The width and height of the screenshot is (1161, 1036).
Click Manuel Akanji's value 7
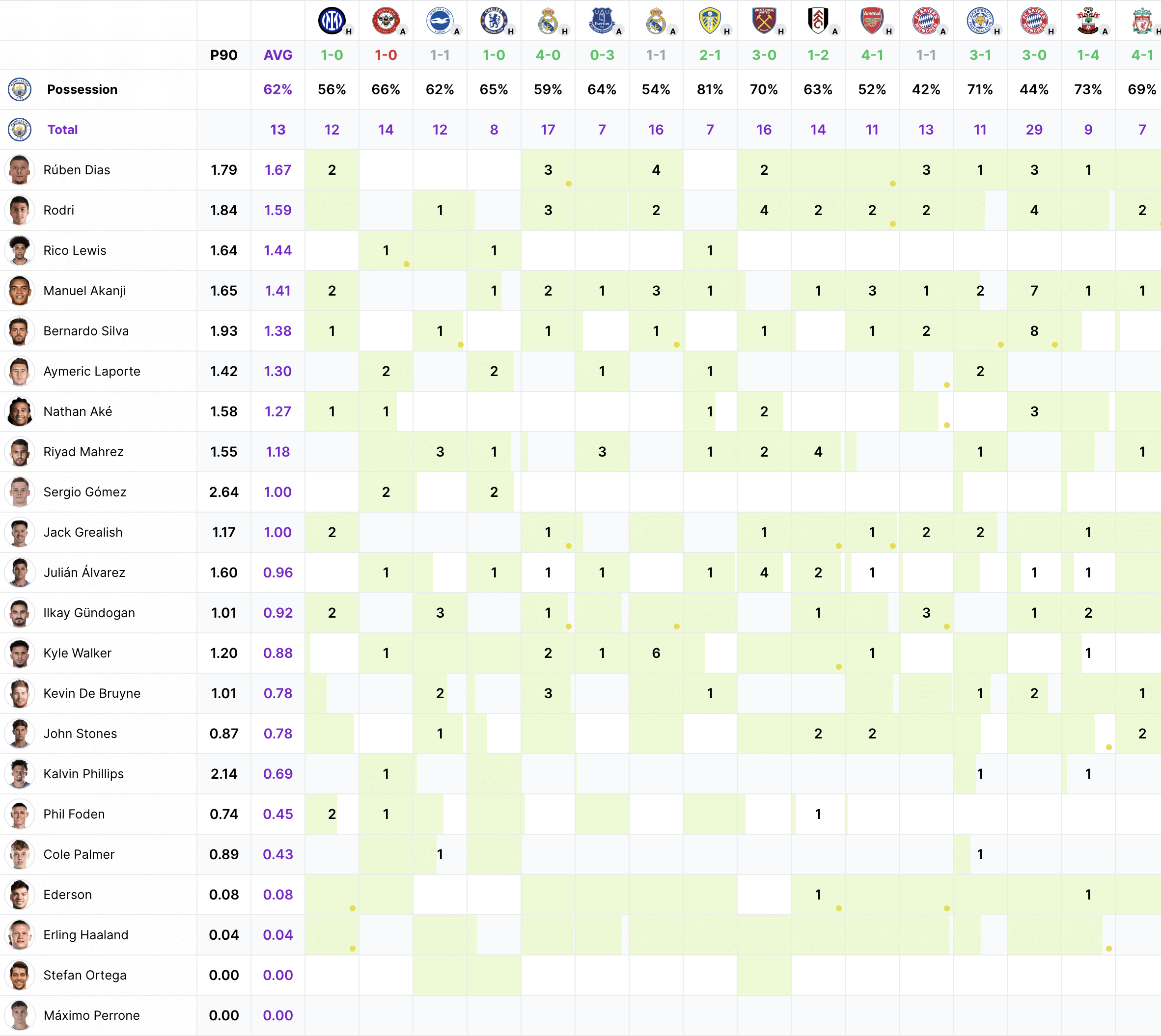[1034, 291]
